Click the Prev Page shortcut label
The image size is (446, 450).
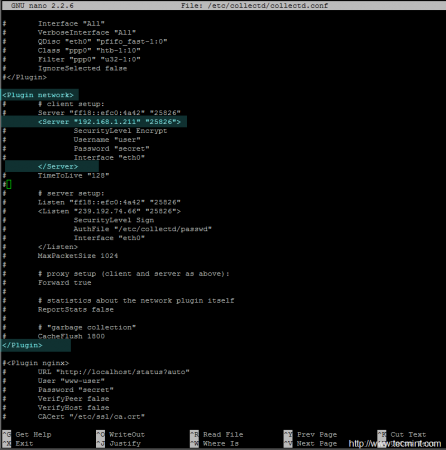click(x=317, y=434)
